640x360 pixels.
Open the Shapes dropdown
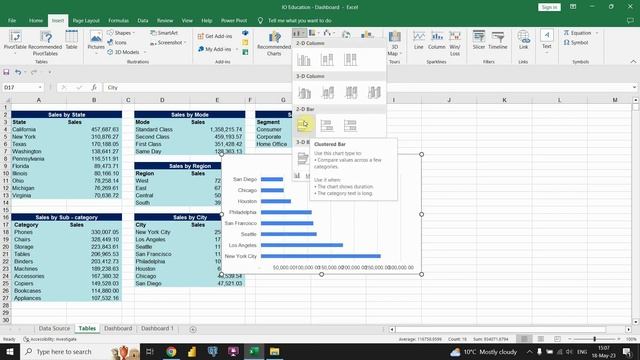(x=121, y=33)
